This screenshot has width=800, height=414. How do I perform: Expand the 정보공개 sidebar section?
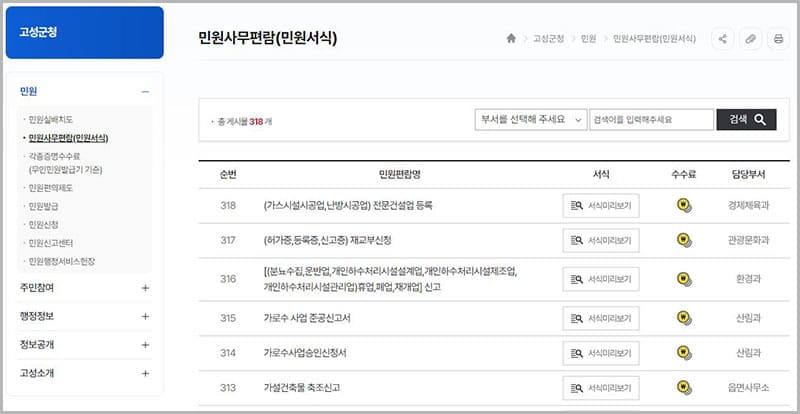[145, 345]
